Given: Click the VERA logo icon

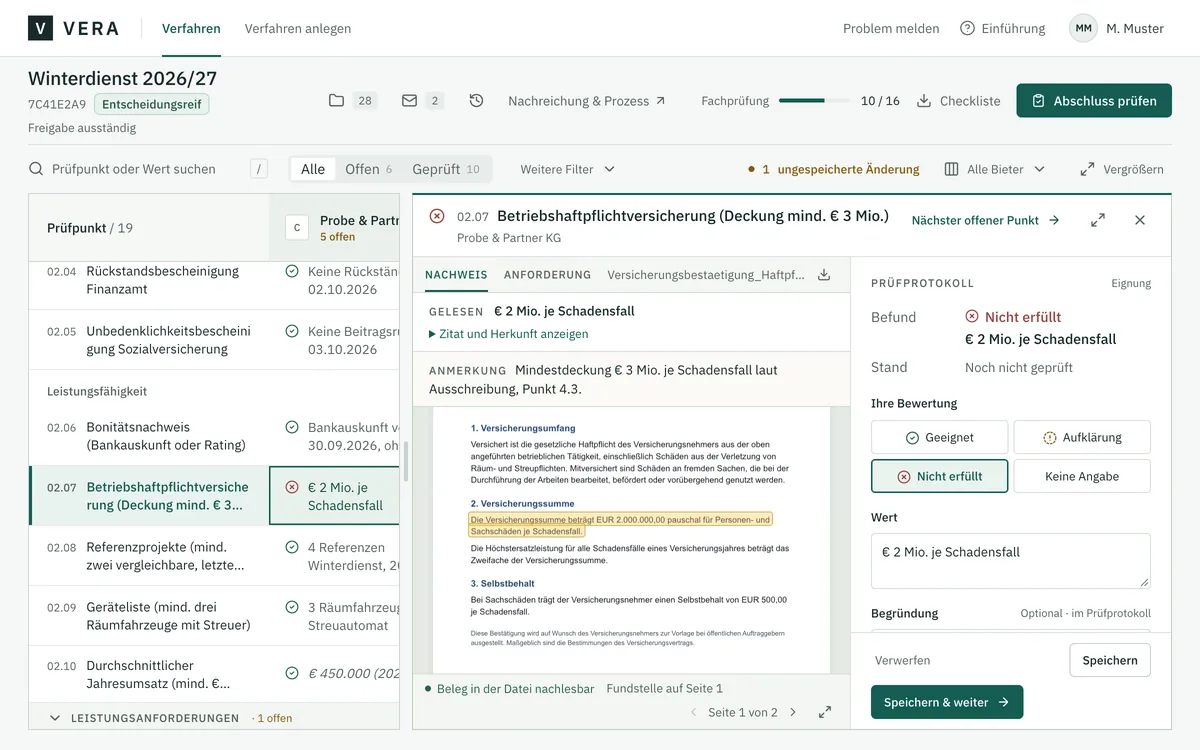Looking at the screenshot, I should coord(41,28).
